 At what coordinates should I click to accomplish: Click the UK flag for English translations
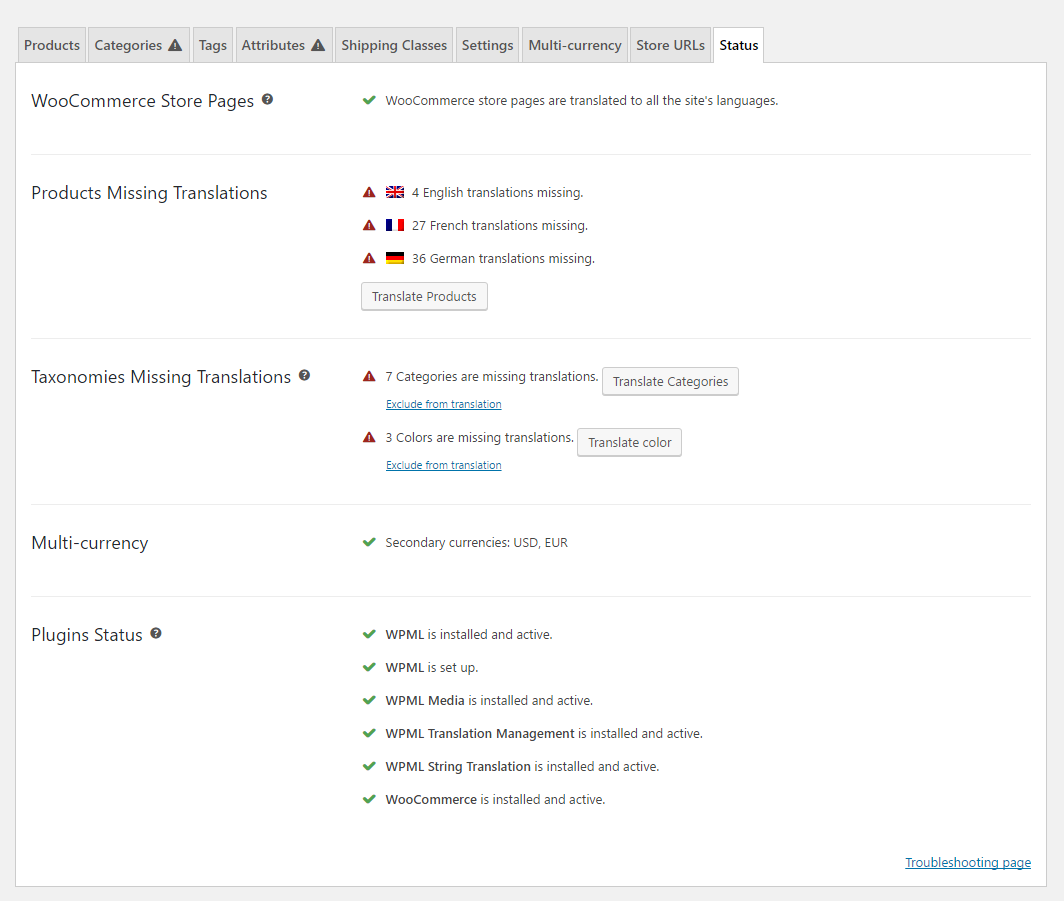(395, 192)
